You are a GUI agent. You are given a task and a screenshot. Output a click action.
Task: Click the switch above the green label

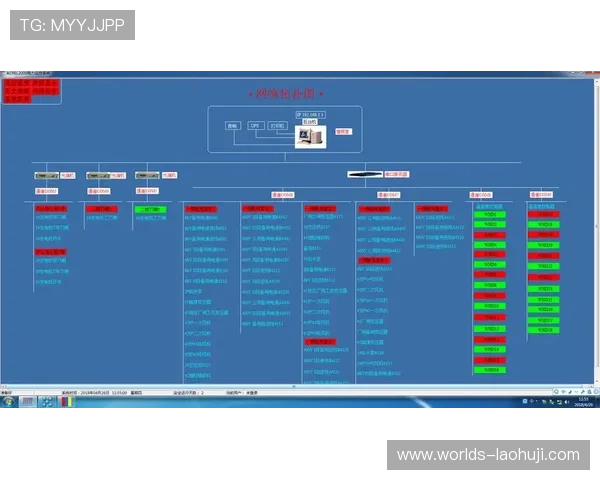(147, 175)
